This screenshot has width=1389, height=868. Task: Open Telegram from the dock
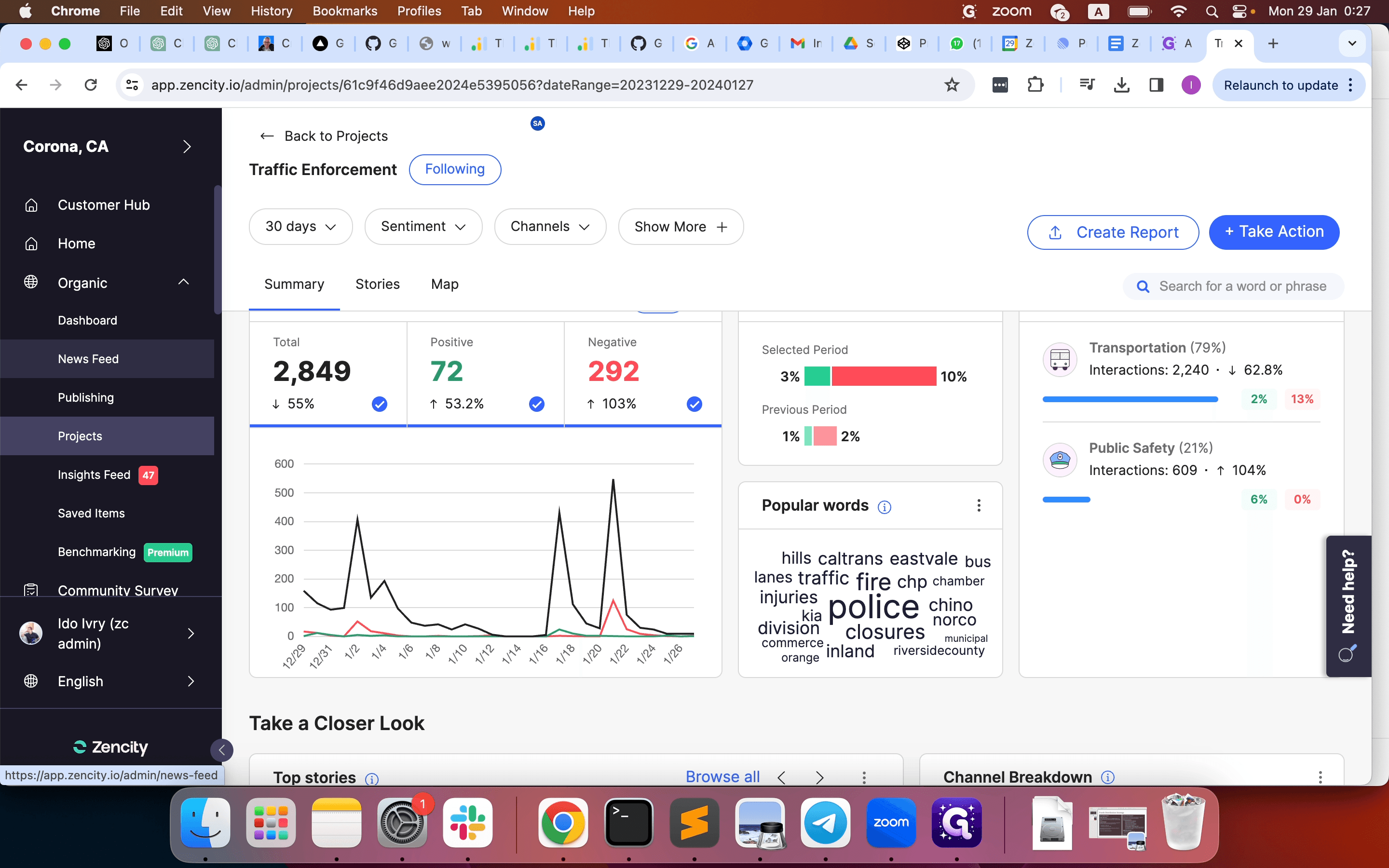tap(825, 822)
